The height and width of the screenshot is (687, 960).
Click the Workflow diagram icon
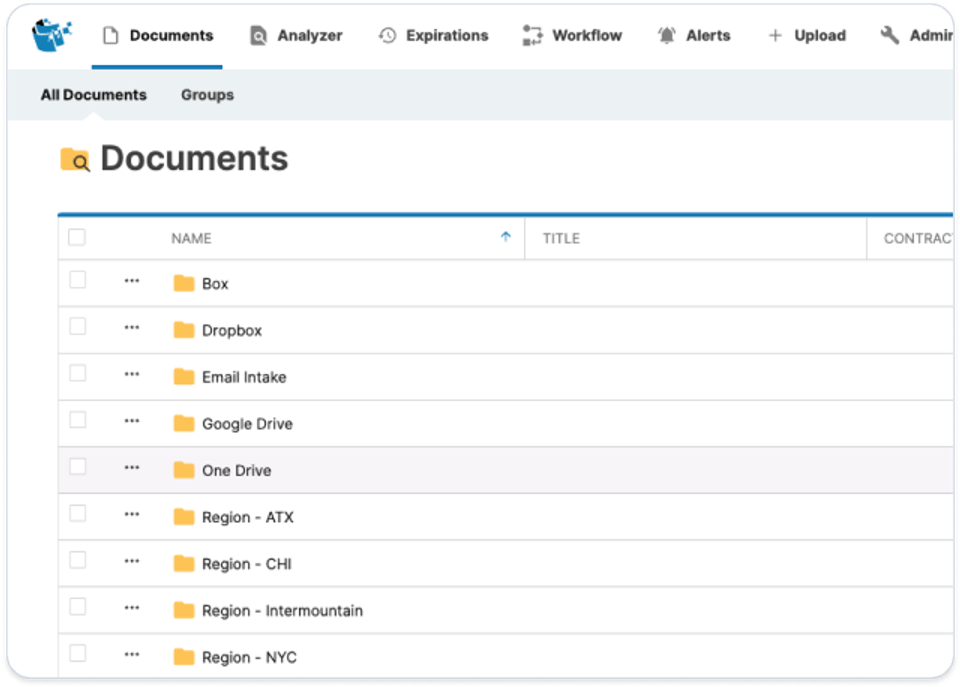tap(532, 36)
